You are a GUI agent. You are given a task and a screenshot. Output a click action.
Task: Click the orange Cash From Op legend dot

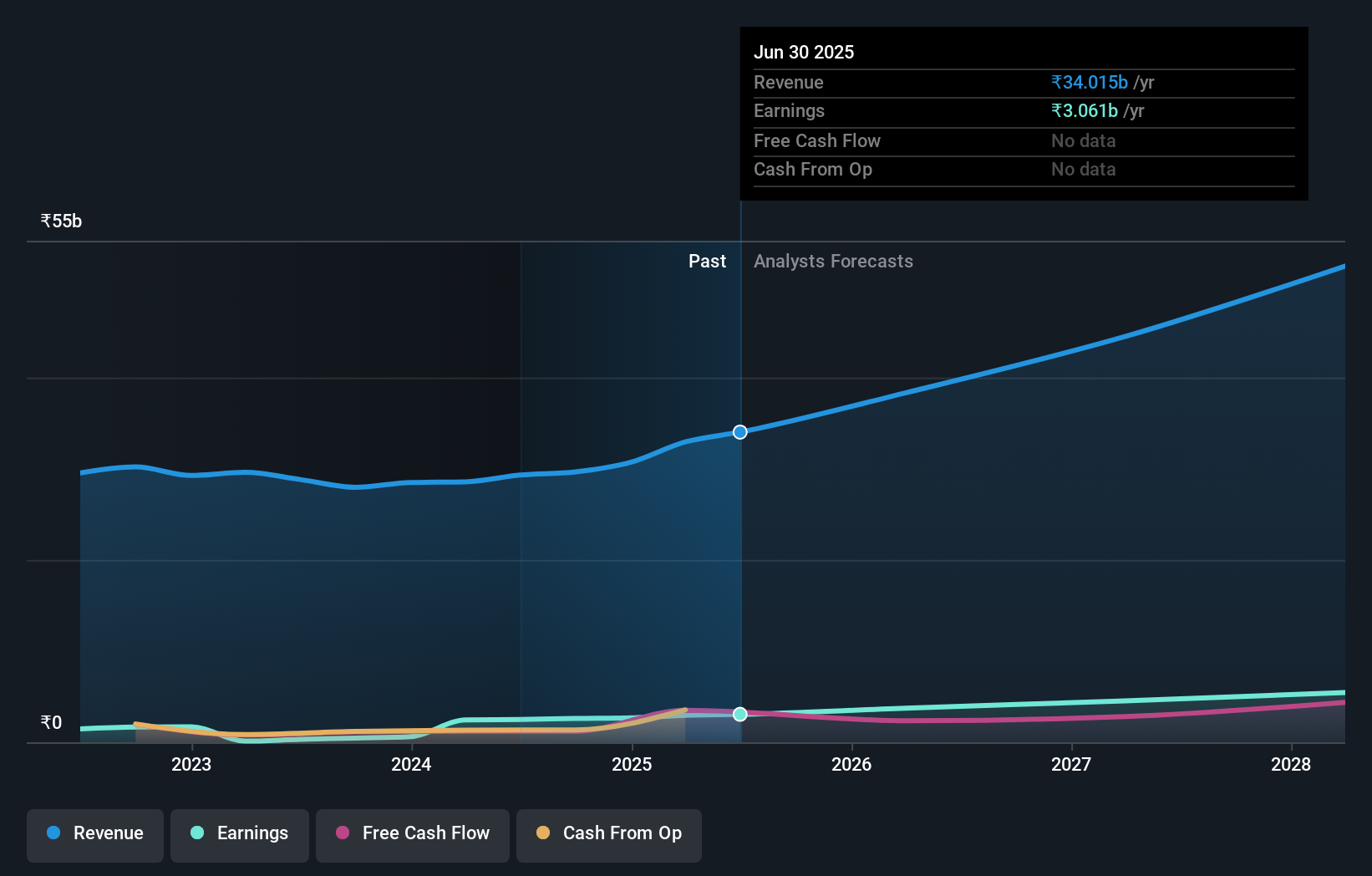(544, 833)
